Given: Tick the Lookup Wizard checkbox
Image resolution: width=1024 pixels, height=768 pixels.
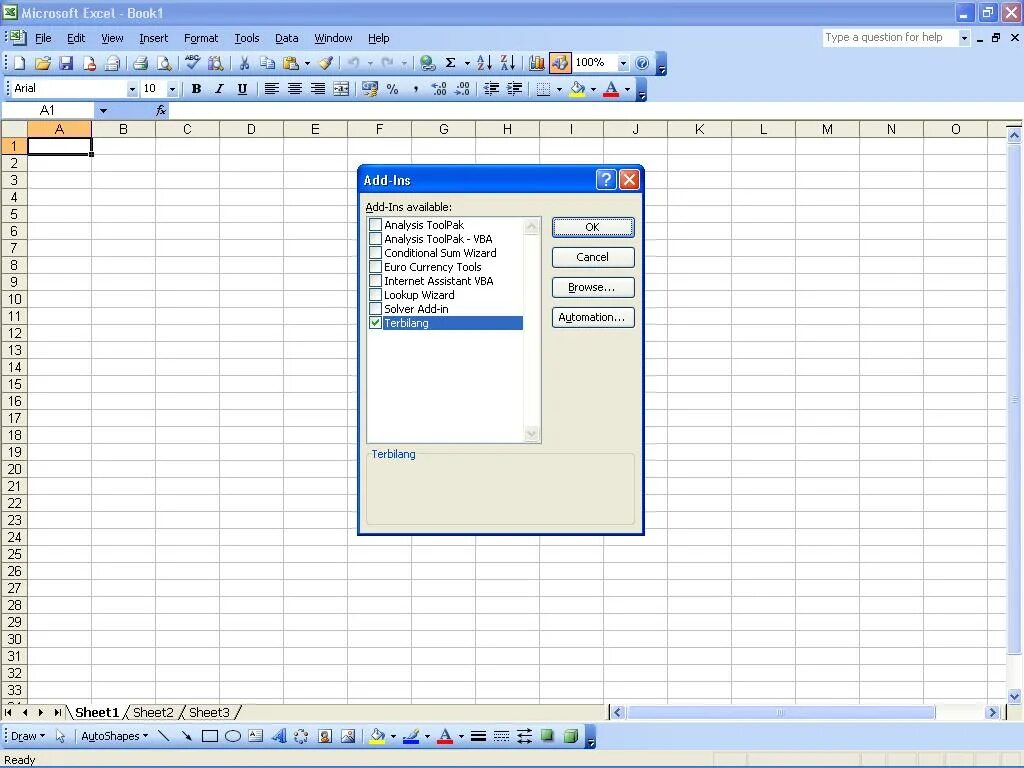Looking at the screenshot, I should (376, 295).
